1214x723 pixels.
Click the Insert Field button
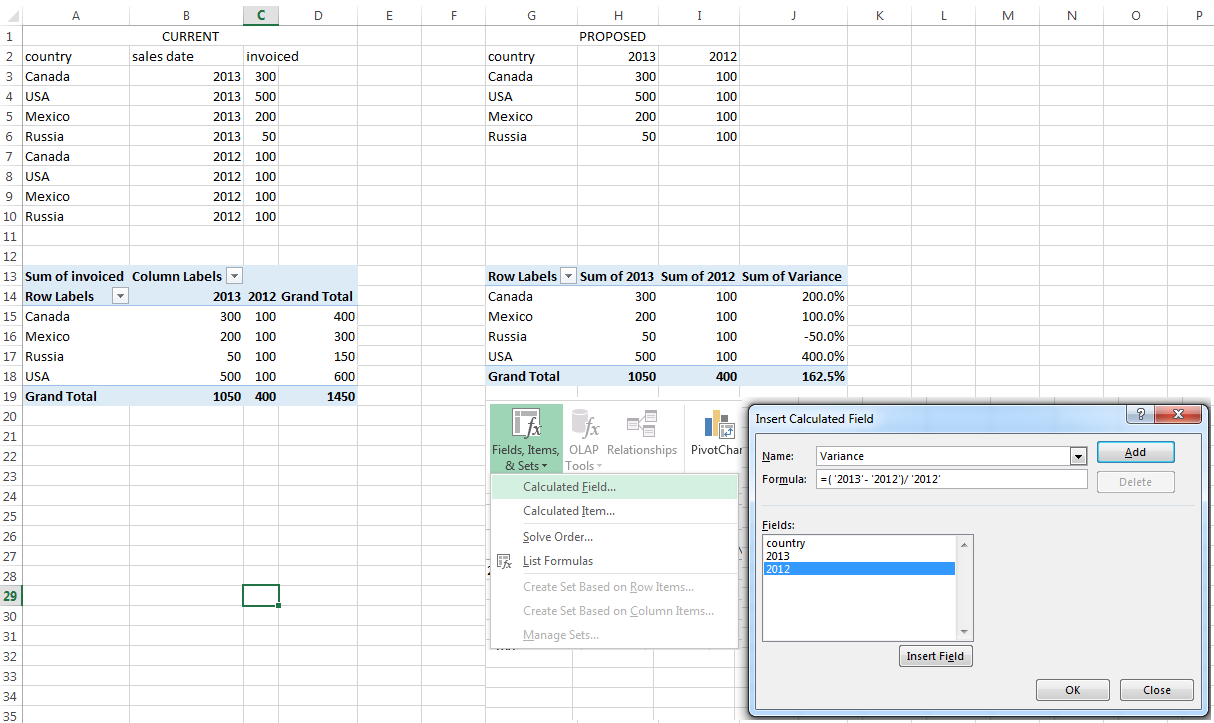pos(936,656)
